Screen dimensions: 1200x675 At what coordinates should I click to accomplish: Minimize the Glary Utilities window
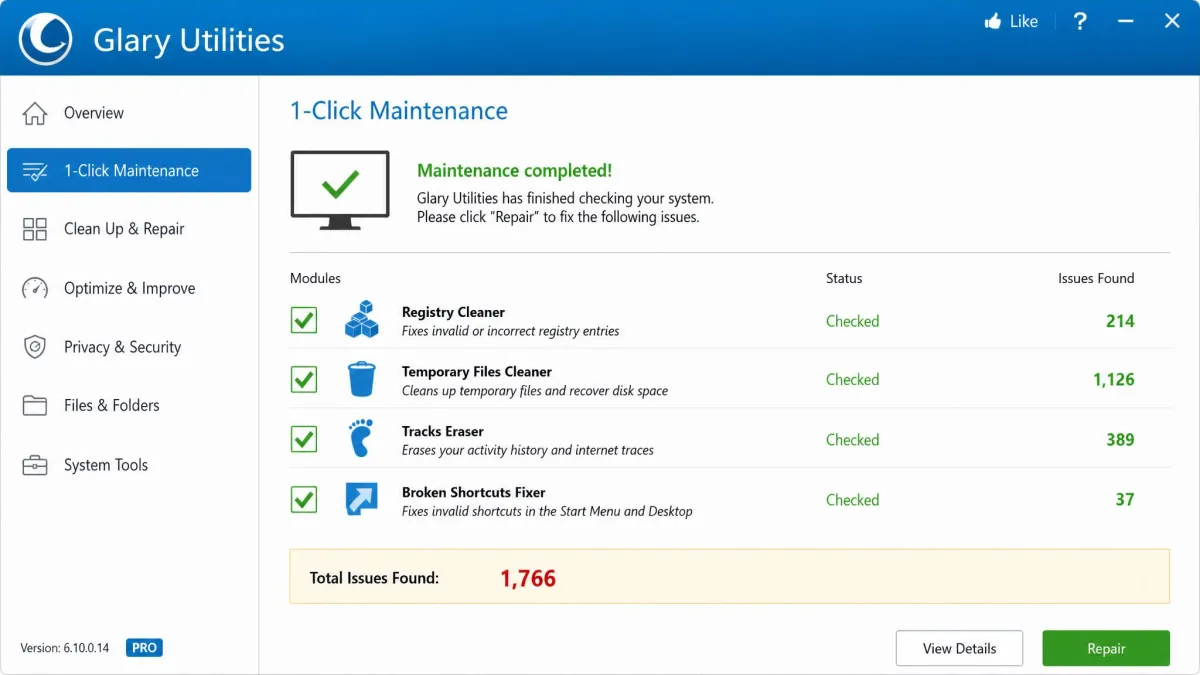click(x=1126, y=21)
